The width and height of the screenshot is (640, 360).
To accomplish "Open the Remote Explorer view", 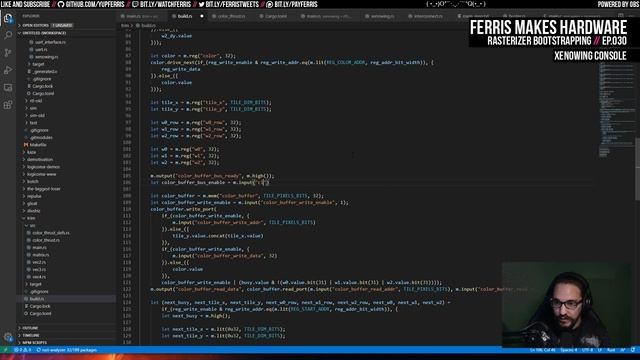I will click(8, 88).
